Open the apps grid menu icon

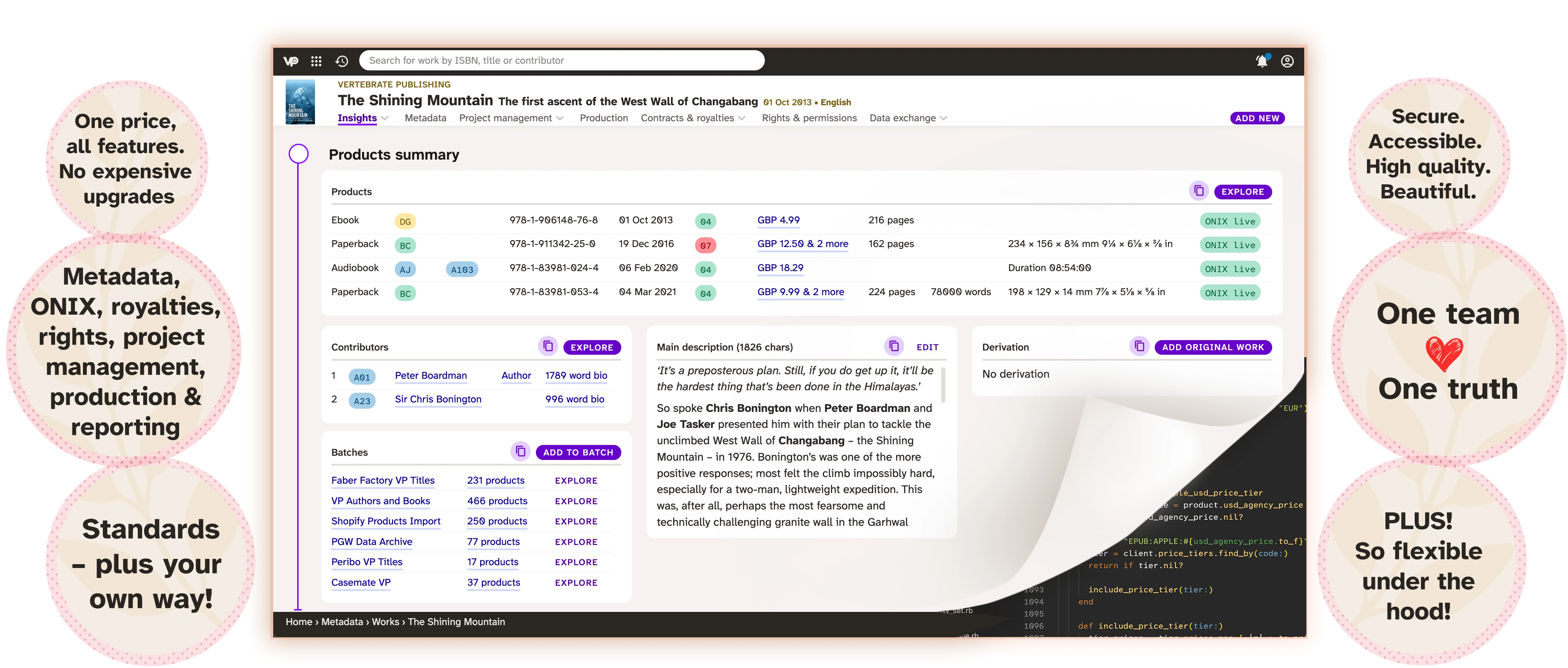pyautogui.click(x=316, y=61)
